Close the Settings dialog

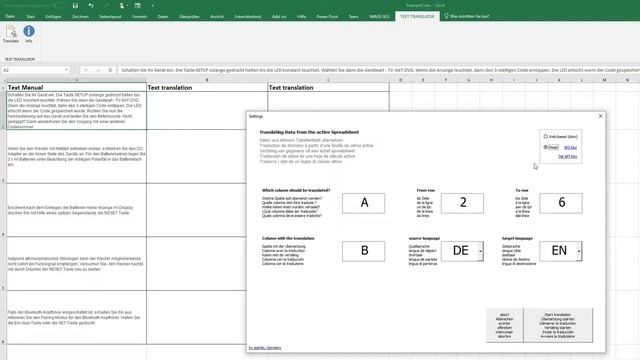[x=600, y=116]
